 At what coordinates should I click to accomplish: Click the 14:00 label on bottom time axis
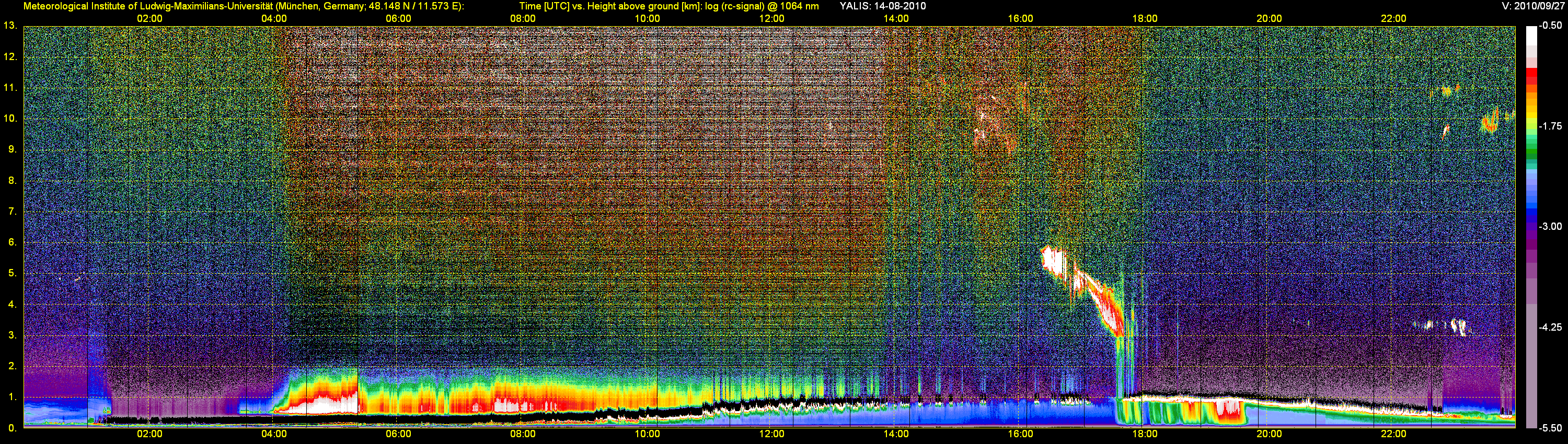tap(896, 434)
